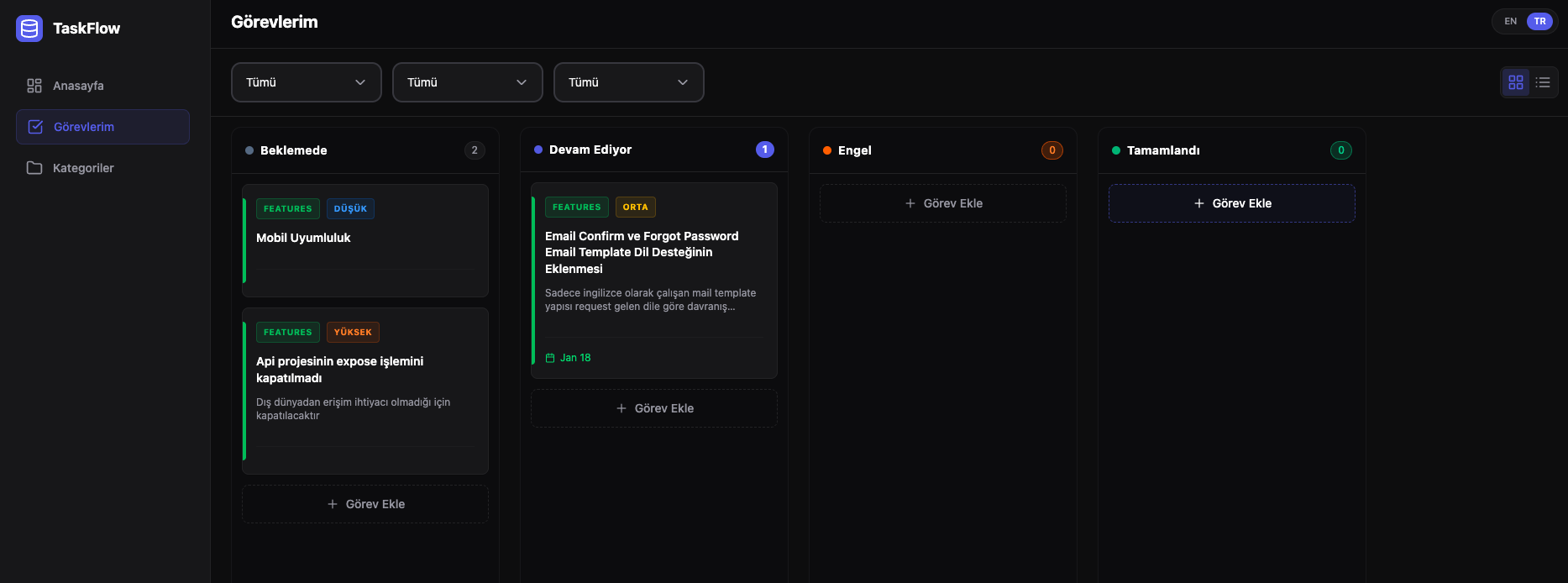Click the Beklemede count badge
This screenshot has height=583, width=1568.
[x=475, y=150]
